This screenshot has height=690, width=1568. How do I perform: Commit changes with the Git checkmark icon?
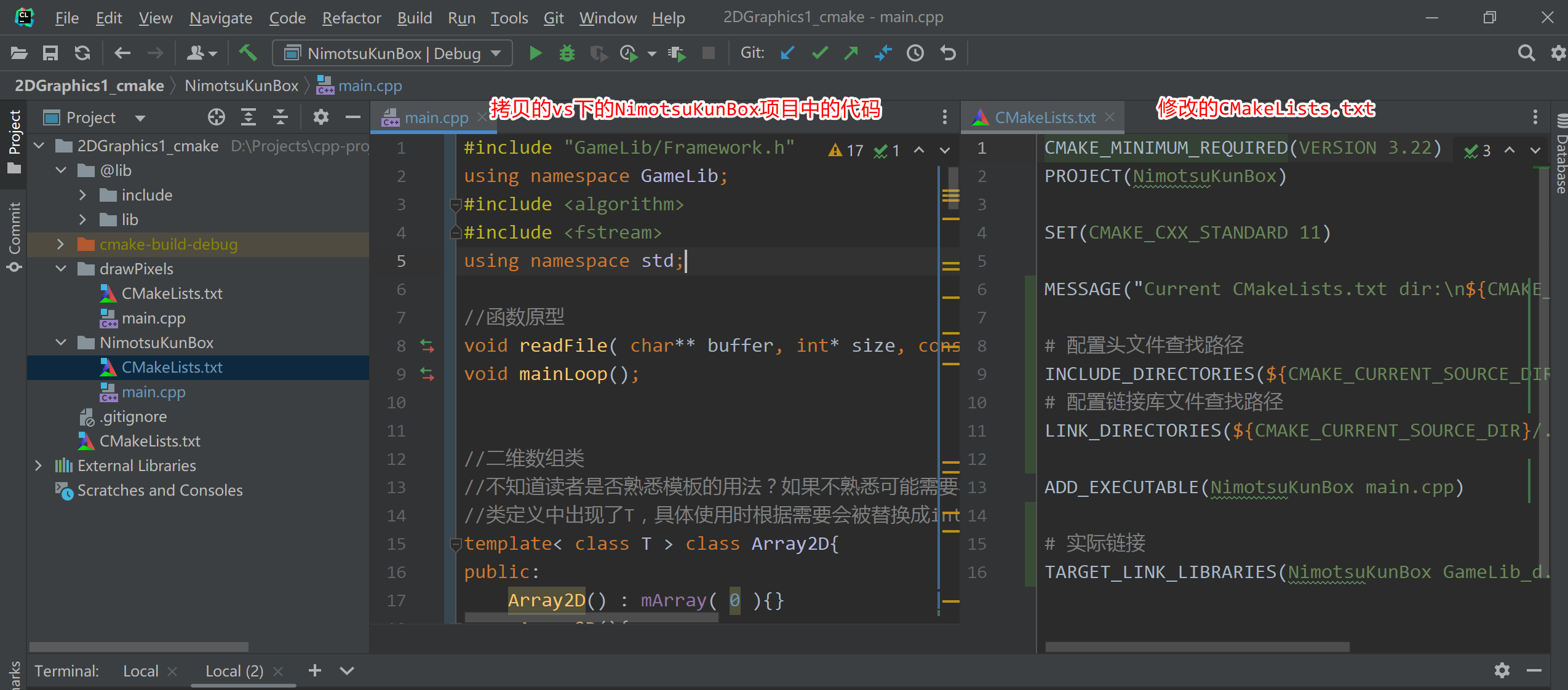tap(819, 54)
